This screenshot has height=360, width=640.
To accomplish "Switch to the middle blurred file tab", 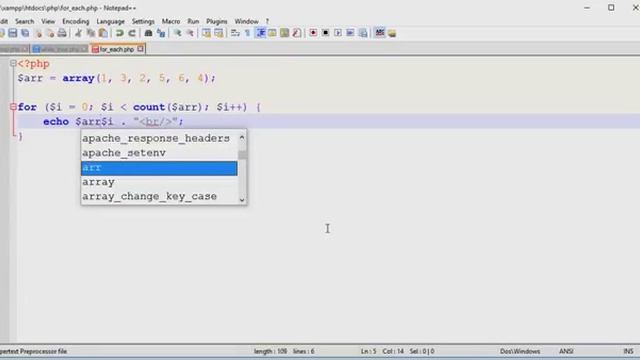I will [x=60, y=49].
